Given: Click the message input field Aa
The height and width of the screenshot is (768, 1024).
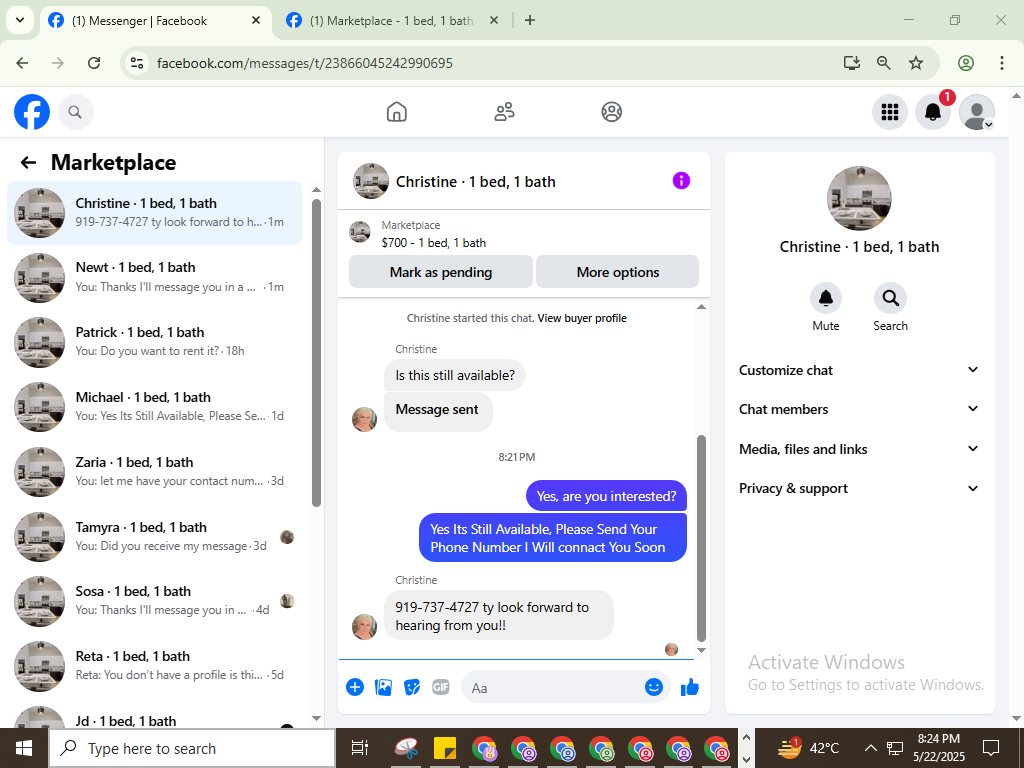Looking at the screenshot, I should pyautogui.click(x=566, y=687).
